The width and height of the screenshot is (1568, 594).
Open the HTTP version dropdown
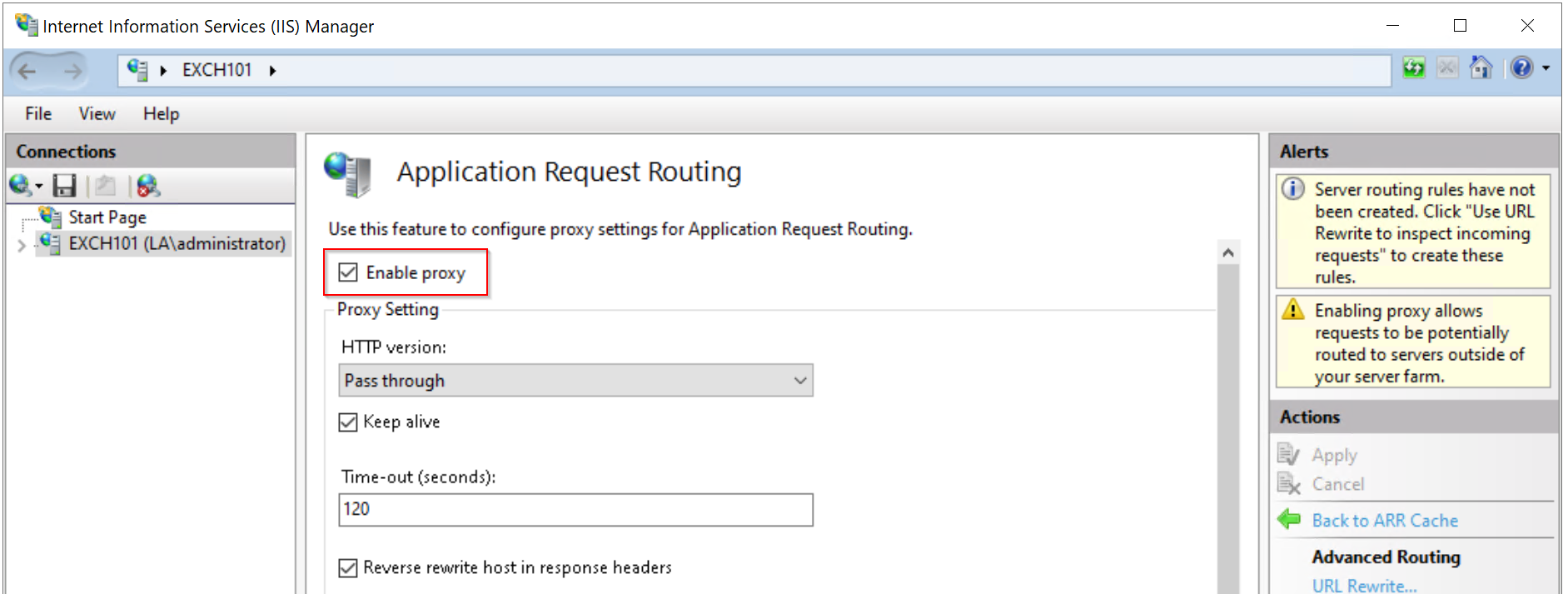[x=575, y=381]
